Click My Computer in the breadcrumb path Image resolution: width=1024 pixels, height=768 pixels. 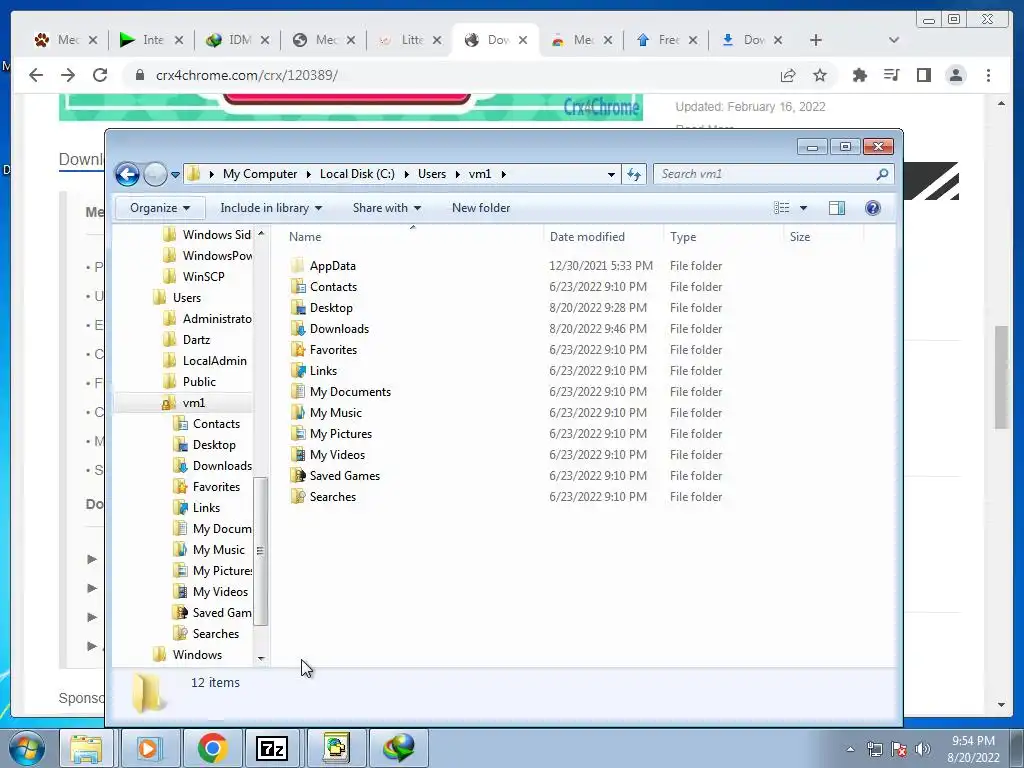pos(260,174)
